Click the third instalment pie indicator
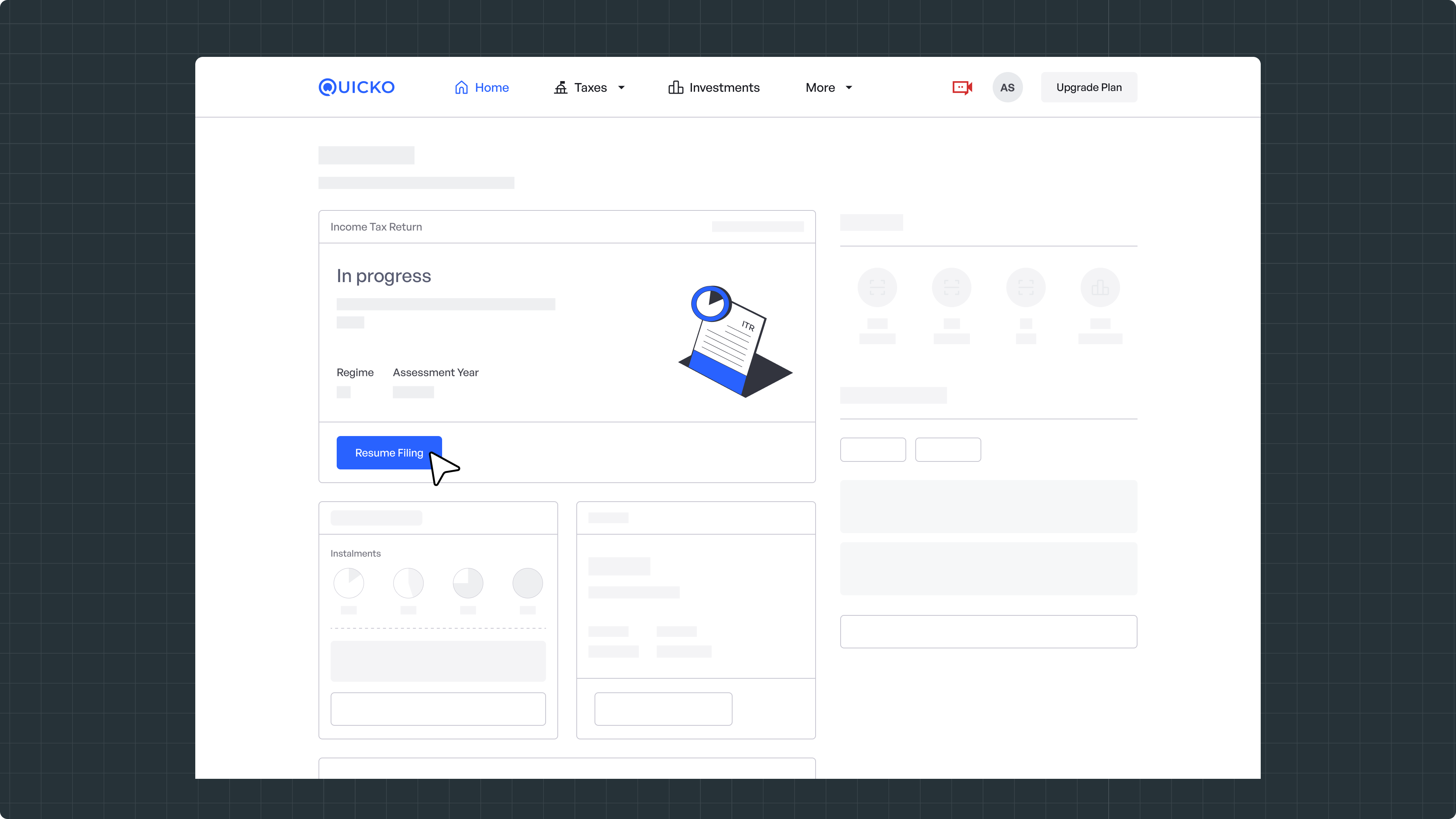The width and height of the screenshot is (1456, 819). 468,583
